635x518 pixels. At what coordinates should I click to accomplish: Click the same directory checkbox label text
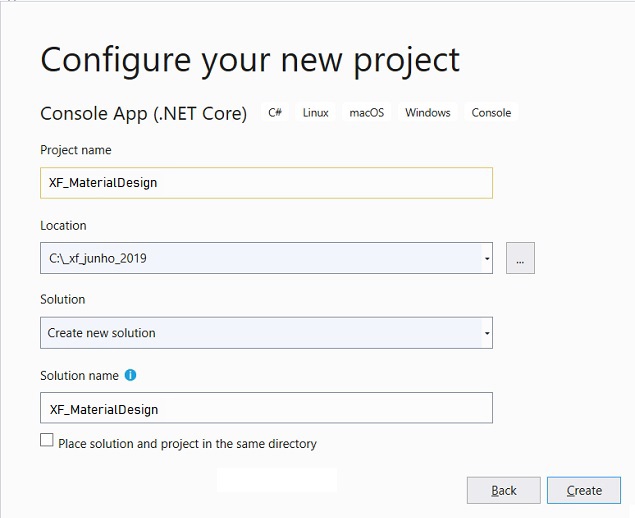(188, 444)
